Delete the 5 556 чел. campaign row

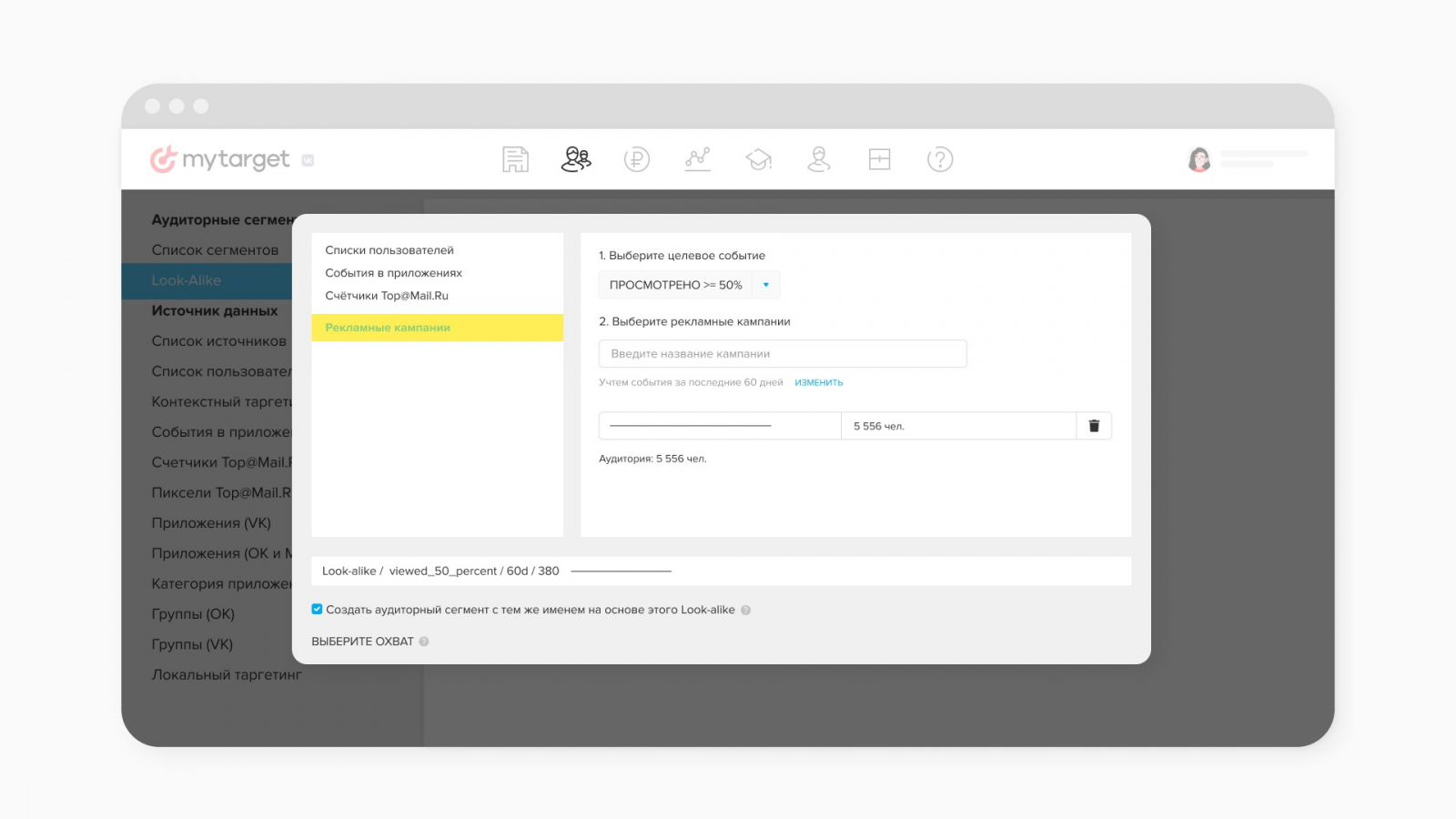coord(1094,426)
